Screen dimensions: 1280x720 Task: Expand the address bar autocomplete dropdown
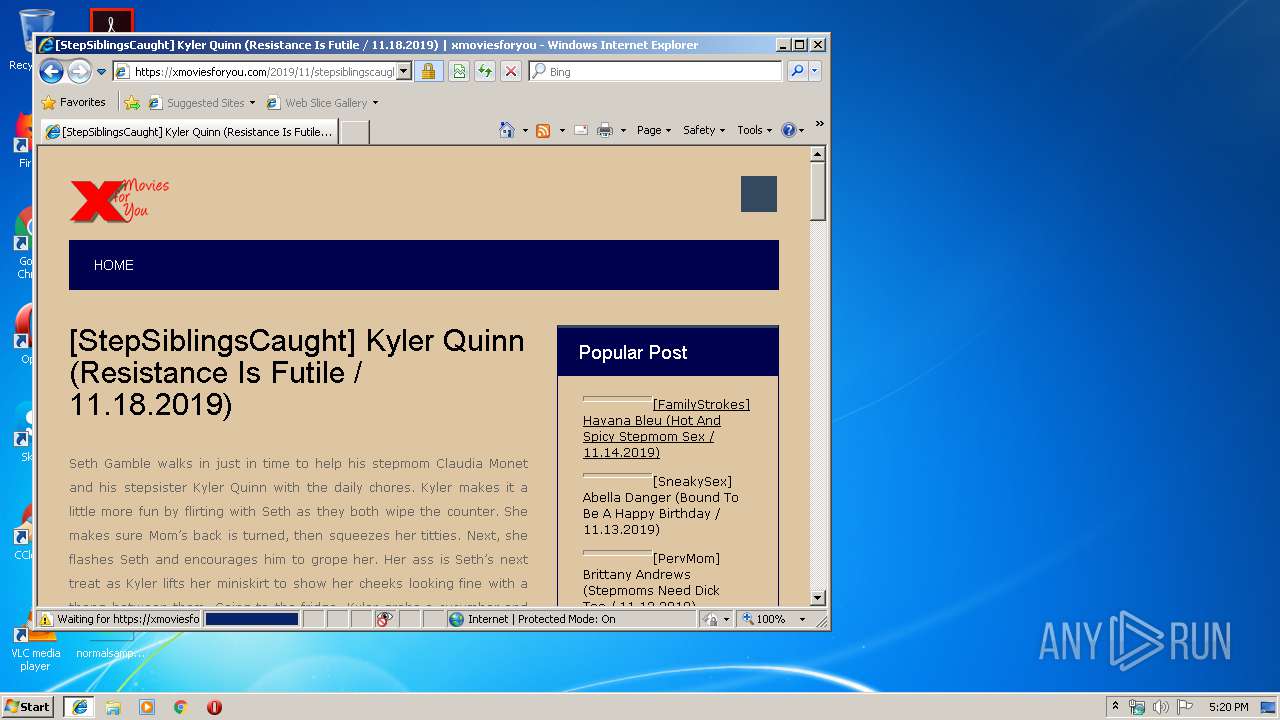404,72
